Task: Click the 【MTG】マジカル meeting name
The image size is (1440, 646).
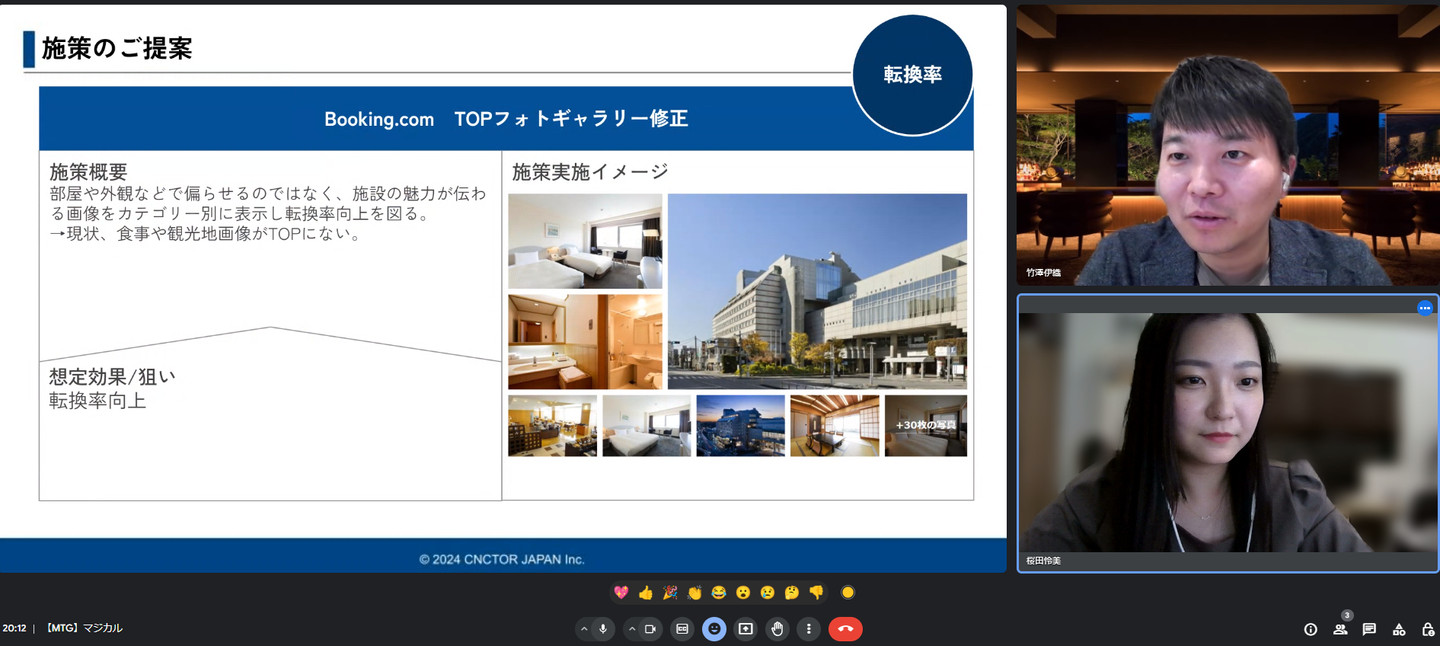Action: coord(84,628)
